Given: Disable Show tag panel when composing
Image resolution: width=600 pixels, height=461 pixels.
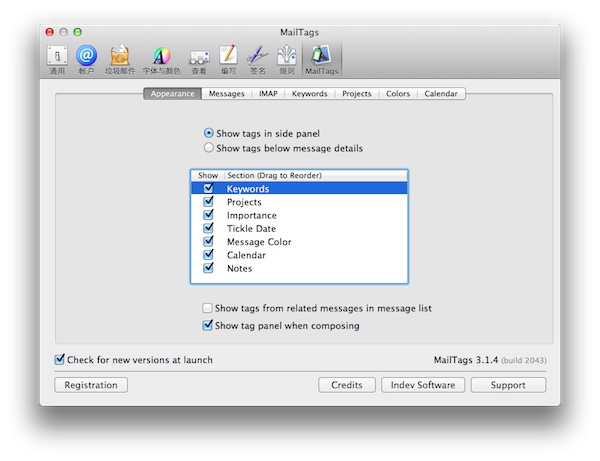Looking at the screenshot, I should [207, 325].
